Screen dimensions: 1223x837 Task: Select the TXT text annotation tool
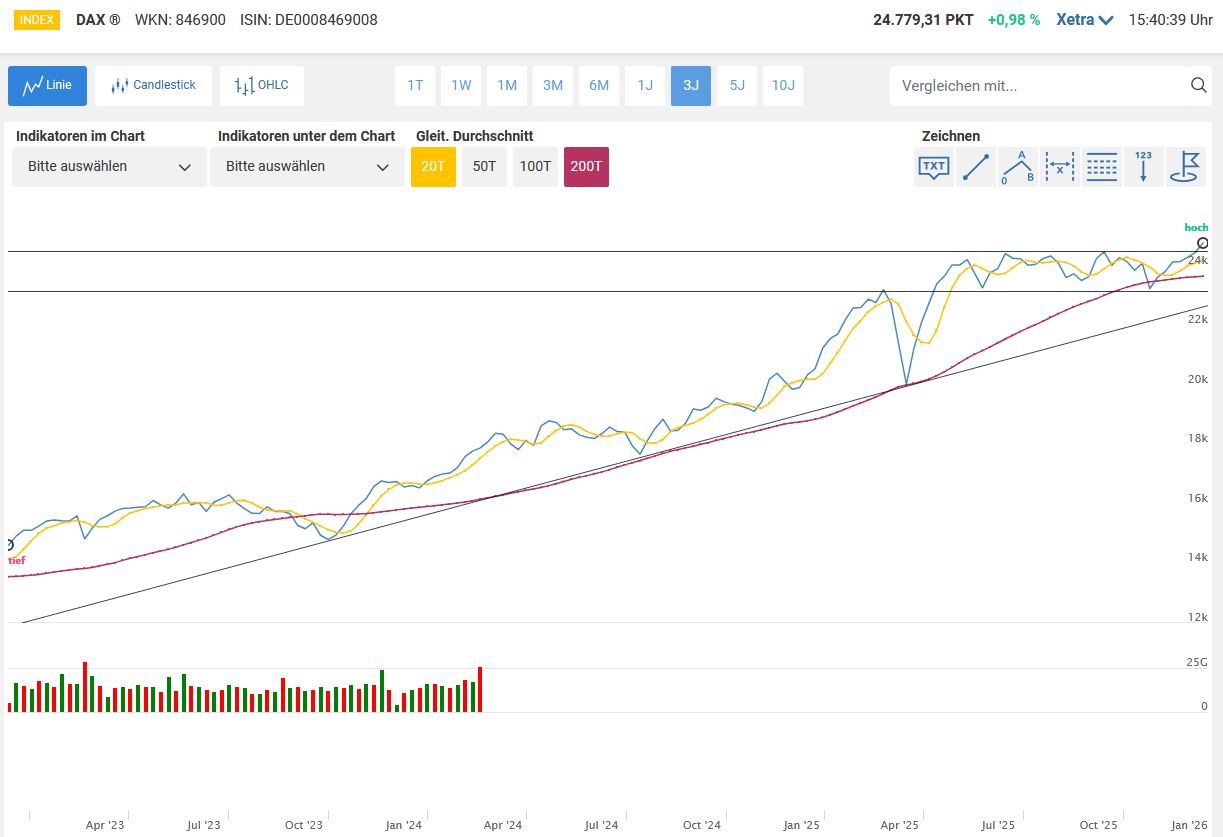pos(934,167)
